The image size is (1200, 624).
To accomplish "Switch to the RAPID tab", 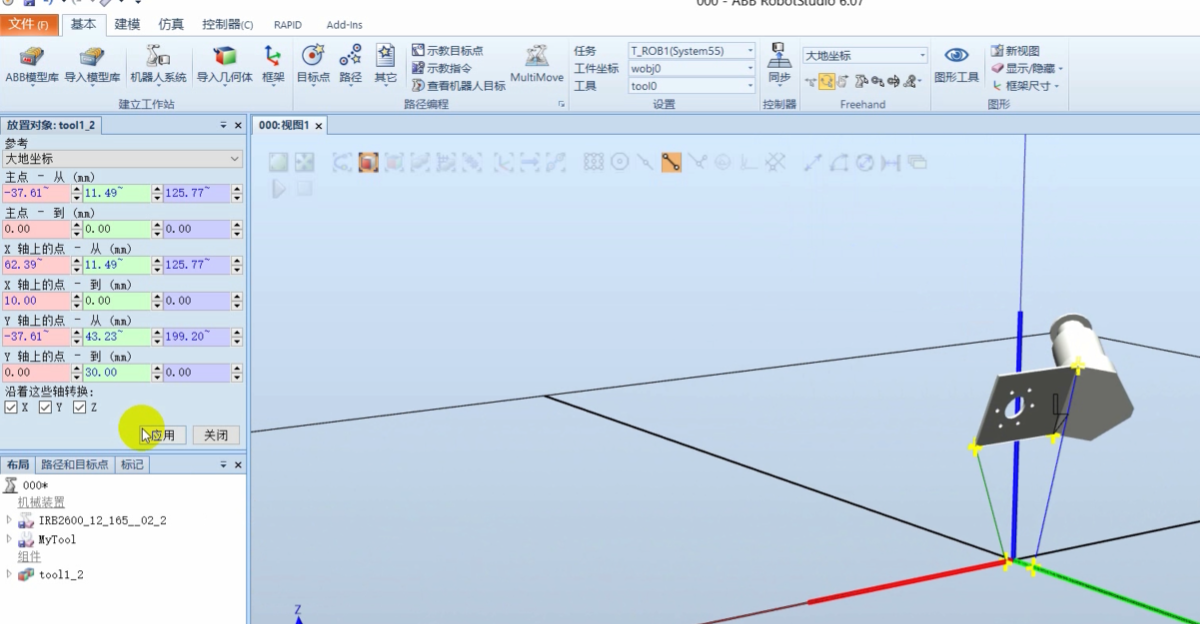I will [x=288, y=24].
